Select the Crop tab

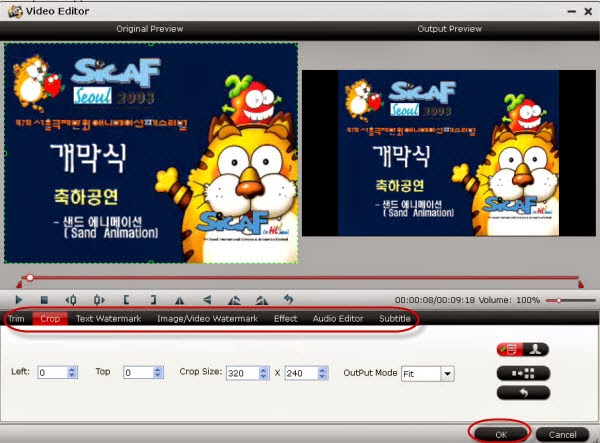(50, 319)
